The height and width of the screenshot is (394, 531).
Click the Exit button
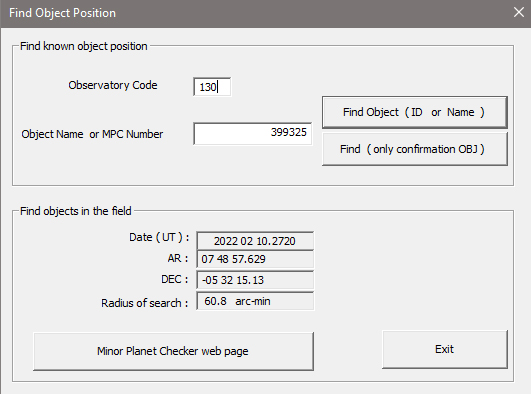pyautogui.click(x=445, y=349)
